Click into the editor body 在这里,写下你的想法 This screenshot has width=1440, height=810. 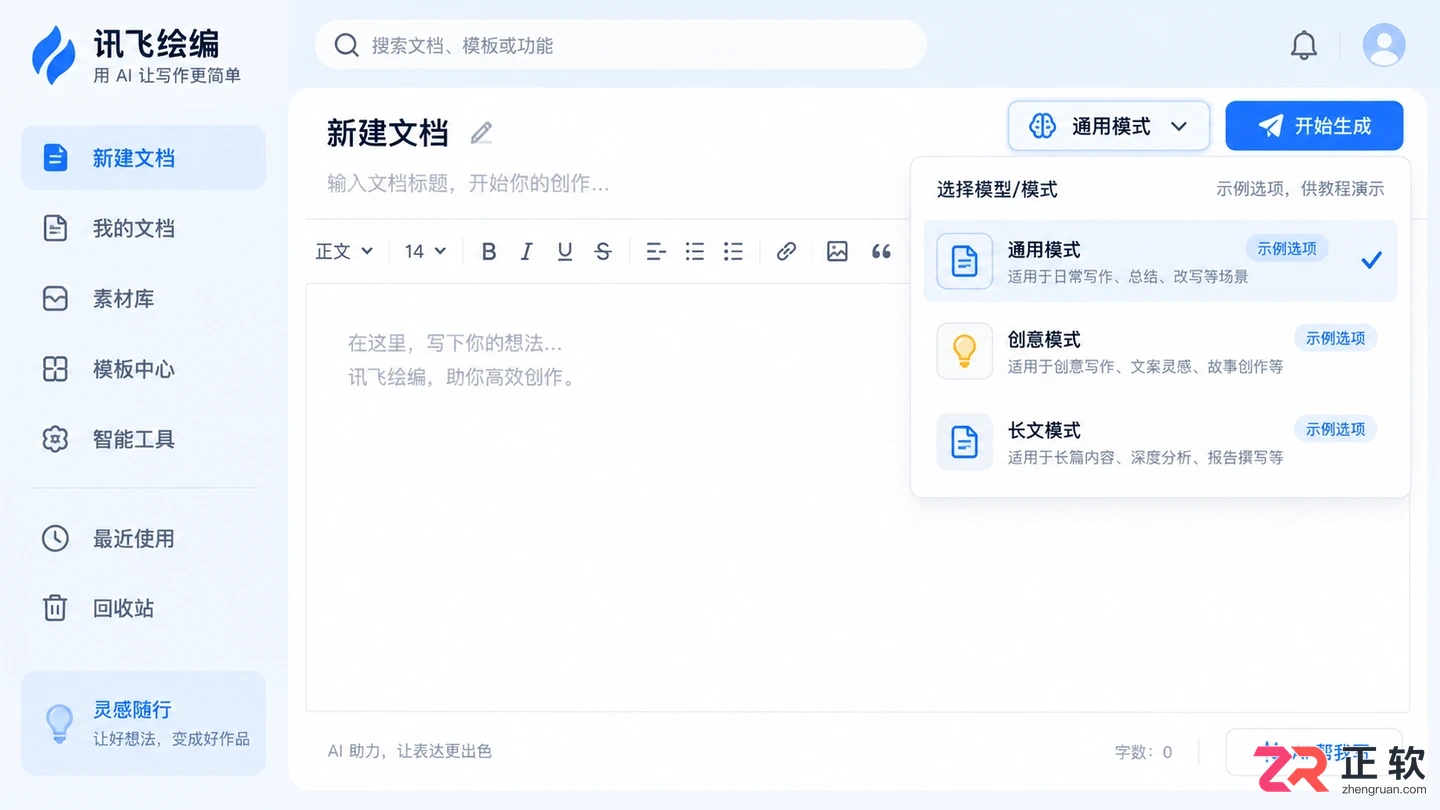click(x=455, y=343)
